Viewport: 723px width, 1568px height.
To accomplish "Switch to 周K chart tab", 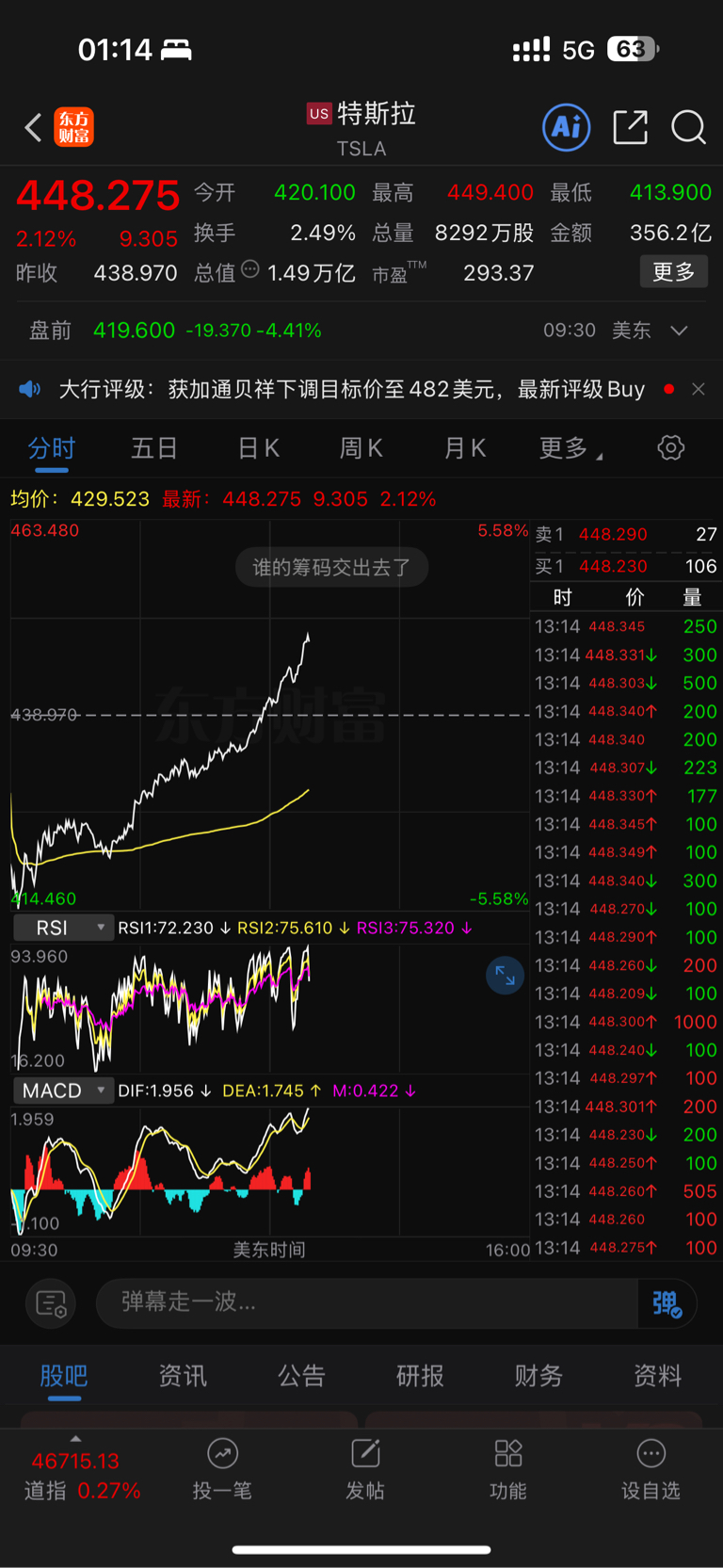I will 361,448.
